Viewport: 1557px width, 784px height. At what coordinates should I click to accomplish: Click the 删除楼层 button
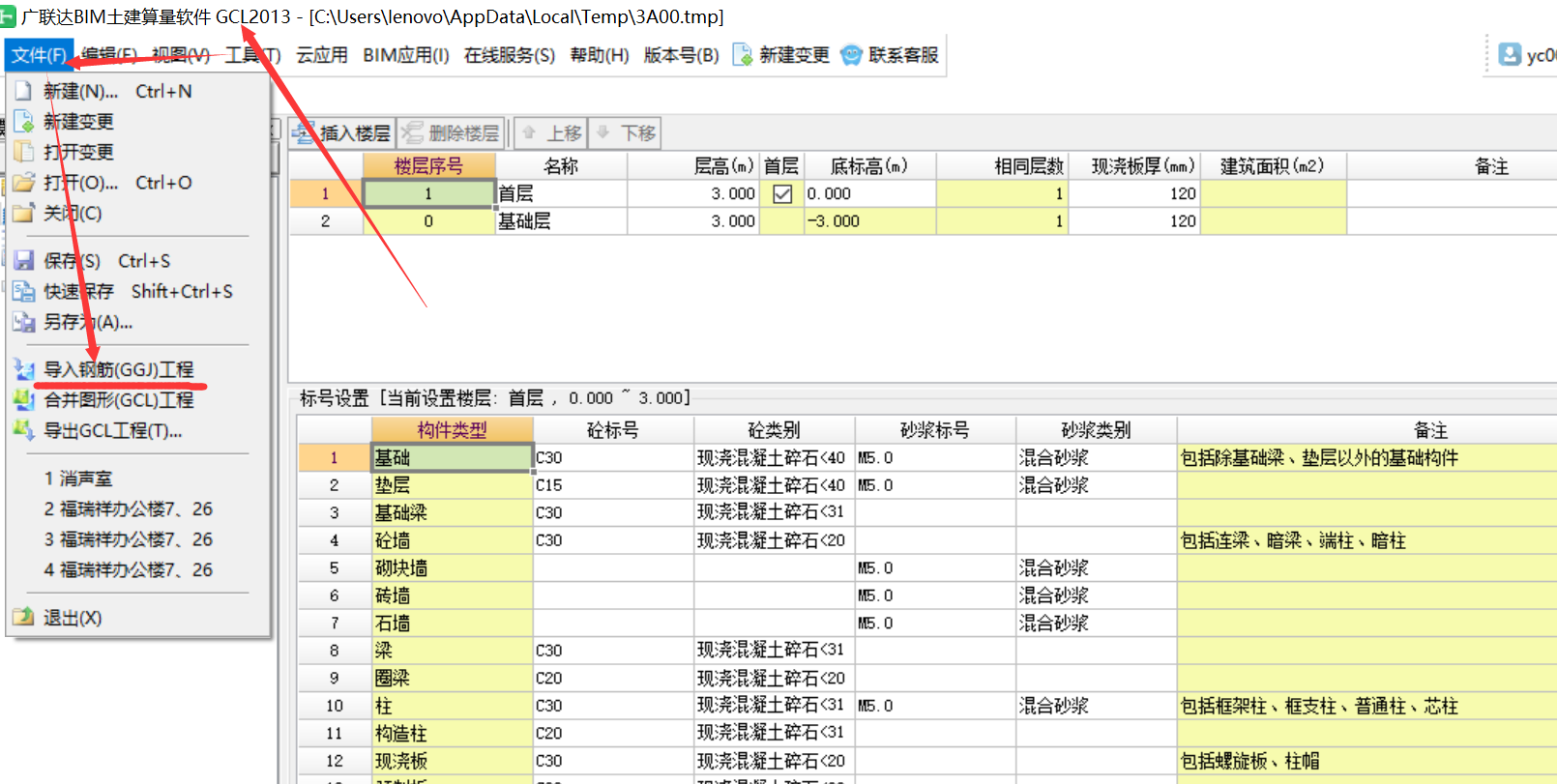pyautogui.click(x=451, y=132)
